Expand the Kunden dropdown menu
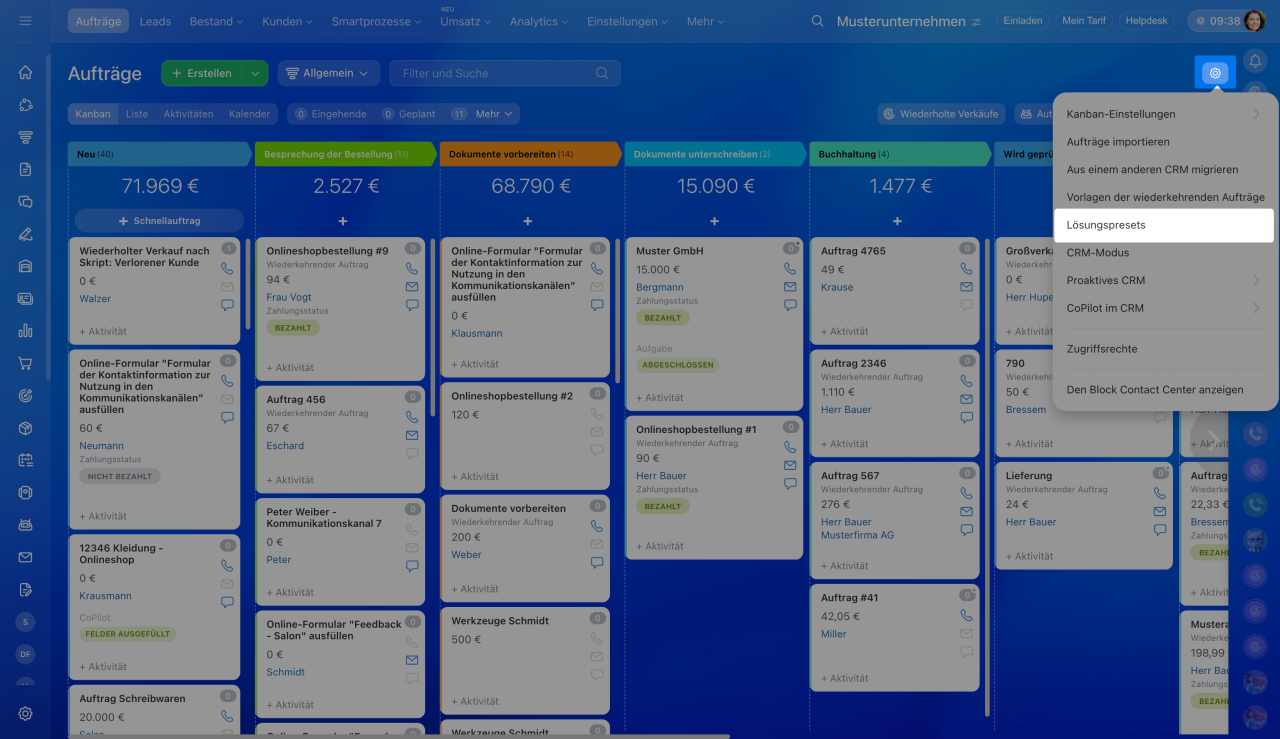Image resolution: width=1280 pixels, height=739 pixels. 287,21
